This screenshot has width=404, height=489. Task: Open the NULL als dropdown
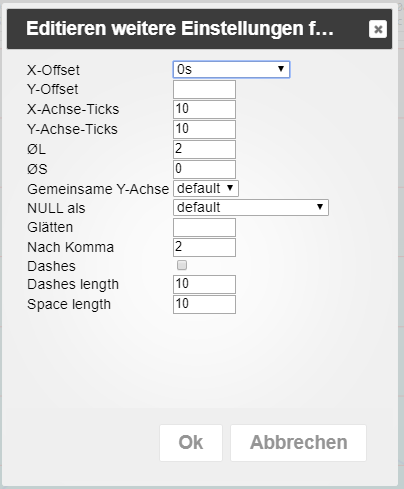point(251,207)
